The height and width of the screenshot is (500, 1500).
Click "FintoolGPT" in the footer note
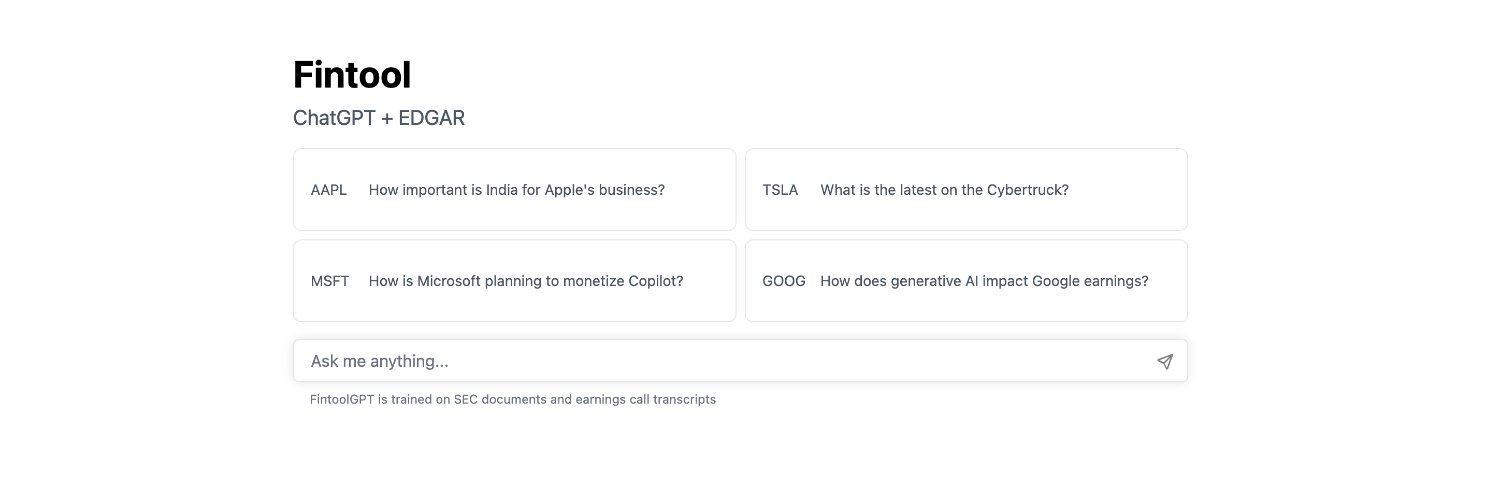342,400
